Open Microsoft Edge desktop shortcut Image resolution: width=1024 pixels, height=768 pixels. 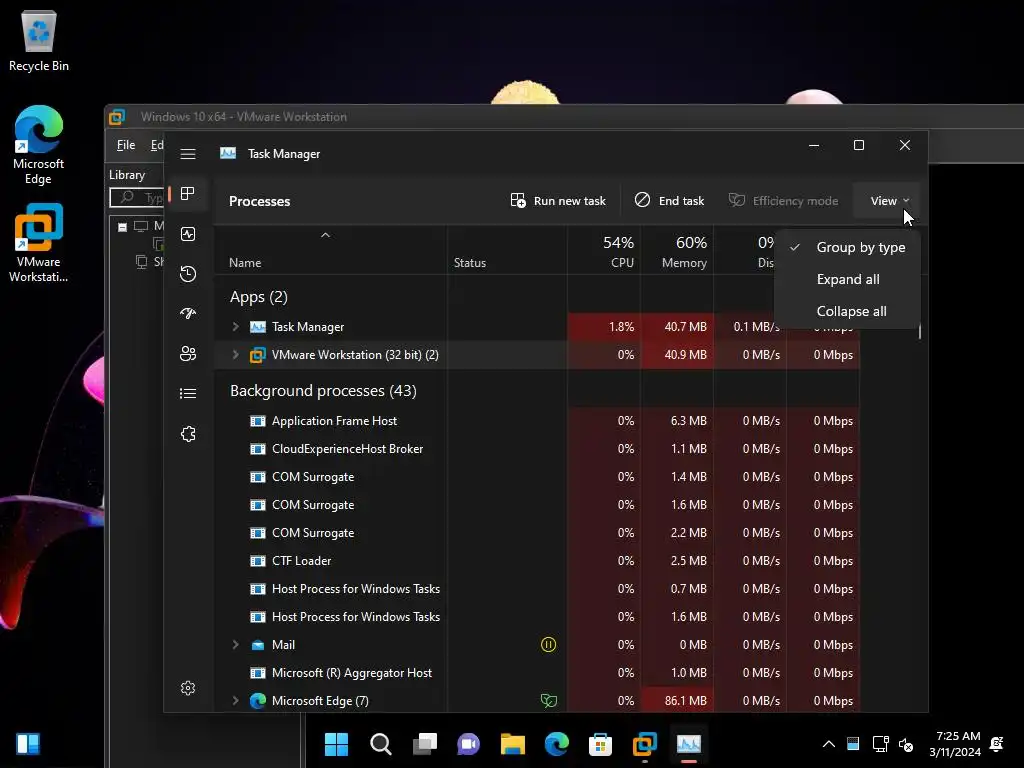click(39, 145)
